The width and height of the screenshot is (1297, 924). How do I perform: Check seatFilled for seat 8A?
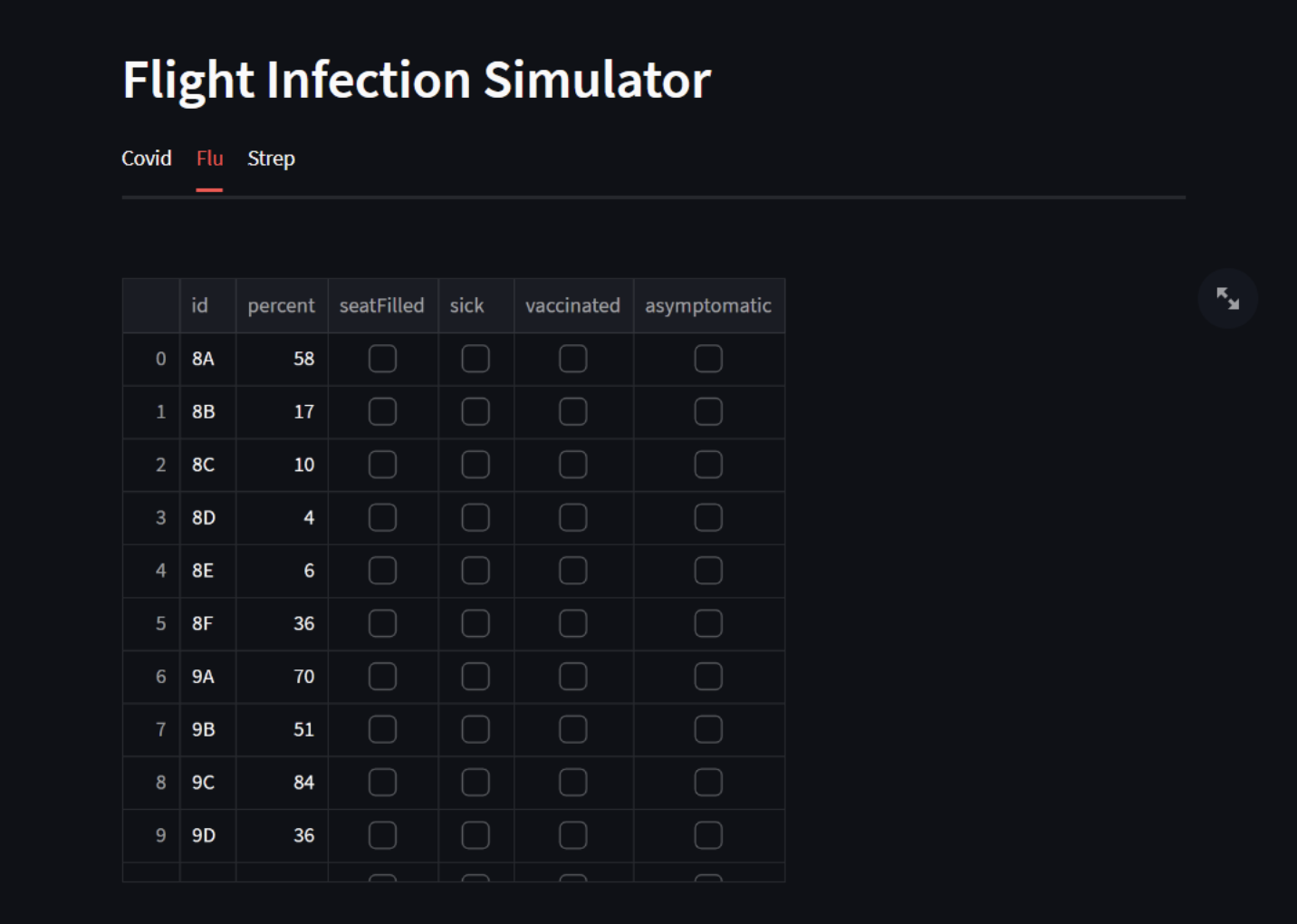382,359
